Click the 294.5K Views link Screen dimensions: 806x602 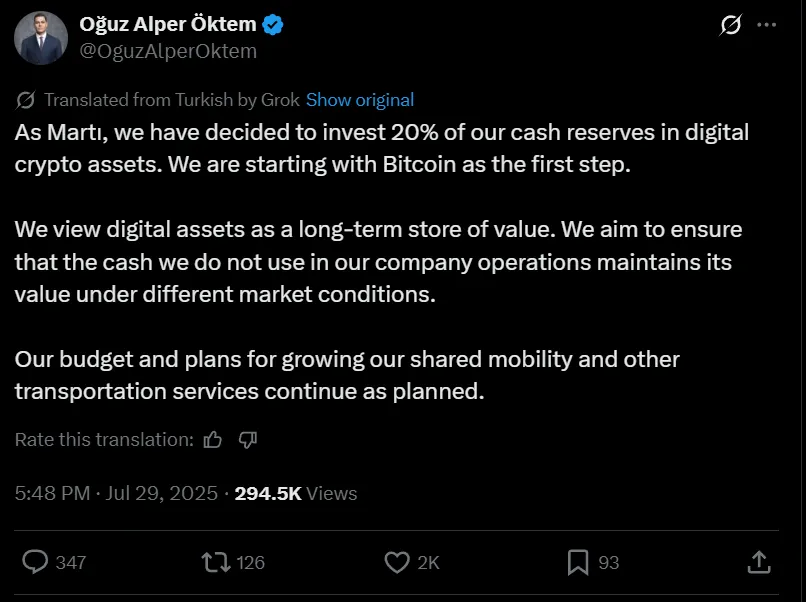point(291,493)
